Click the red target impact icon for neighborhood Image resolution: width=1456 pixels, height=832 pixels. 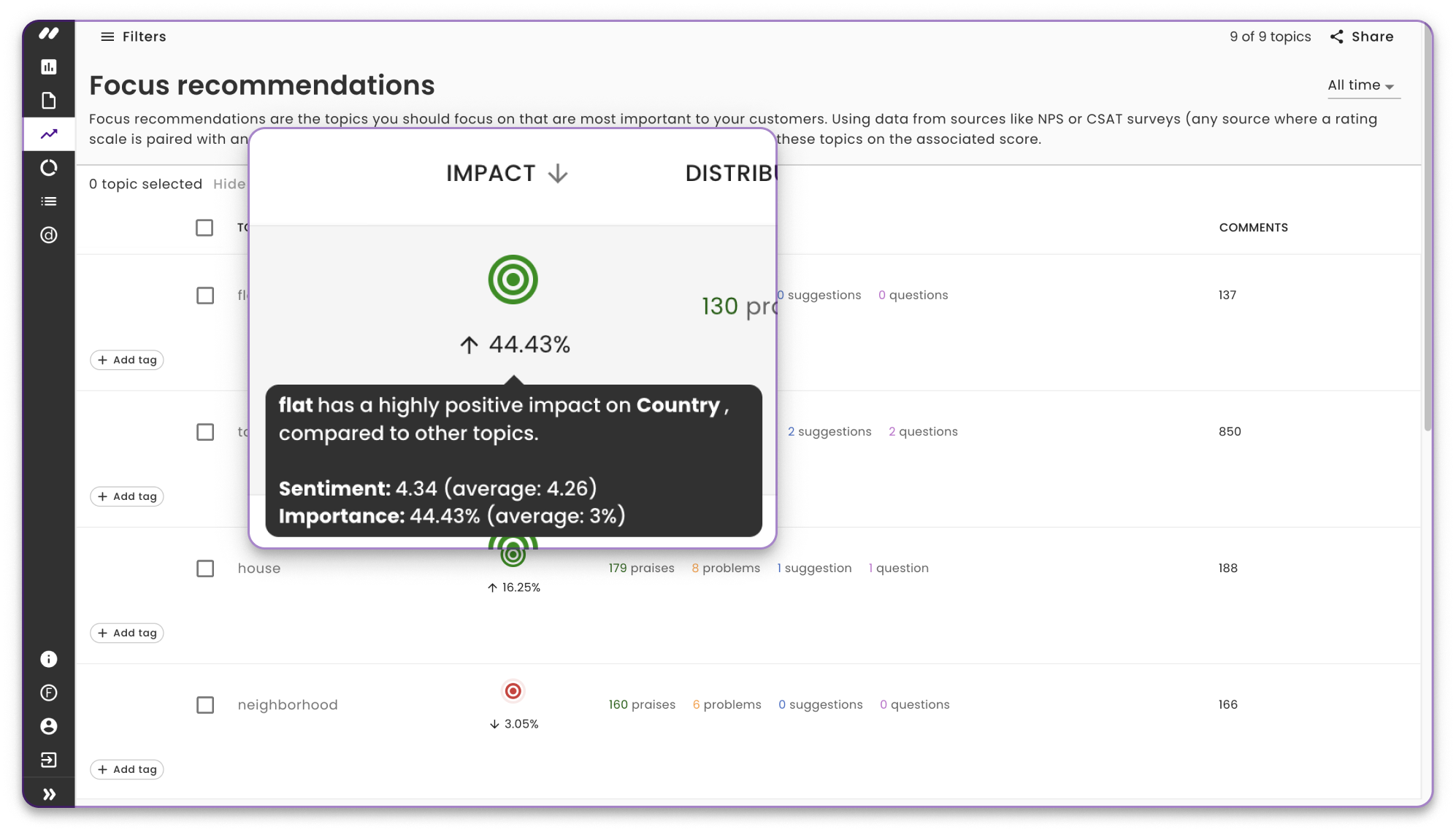pyautogui.click(x=513, y=690)
